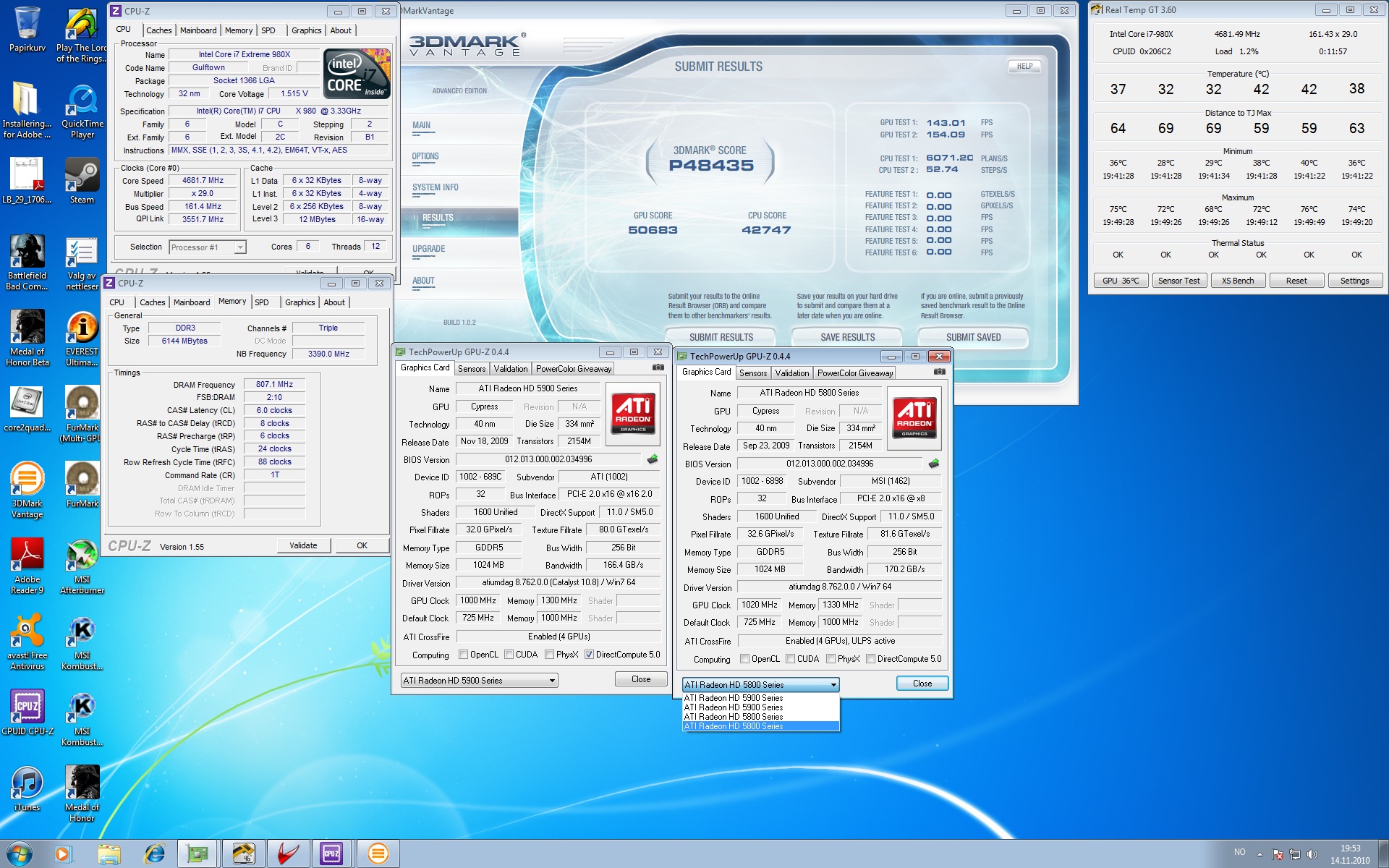Click taskbar clock showing 19:53
This screenshot has height=868, width=1389.
[x=1350, y=854]
